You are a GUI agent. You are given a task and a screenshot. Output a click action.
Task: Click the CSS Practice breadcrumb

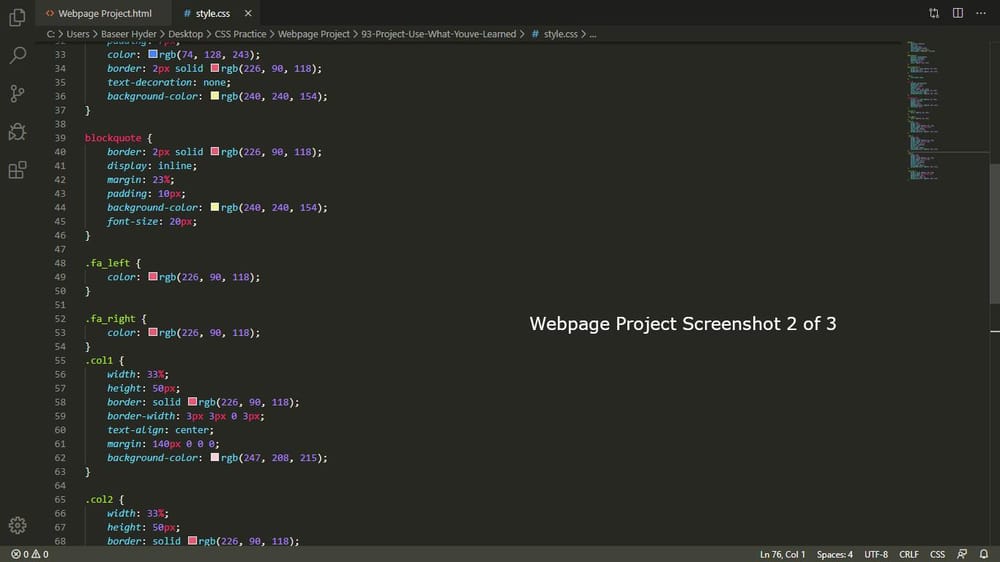click(x=240, y=34)
